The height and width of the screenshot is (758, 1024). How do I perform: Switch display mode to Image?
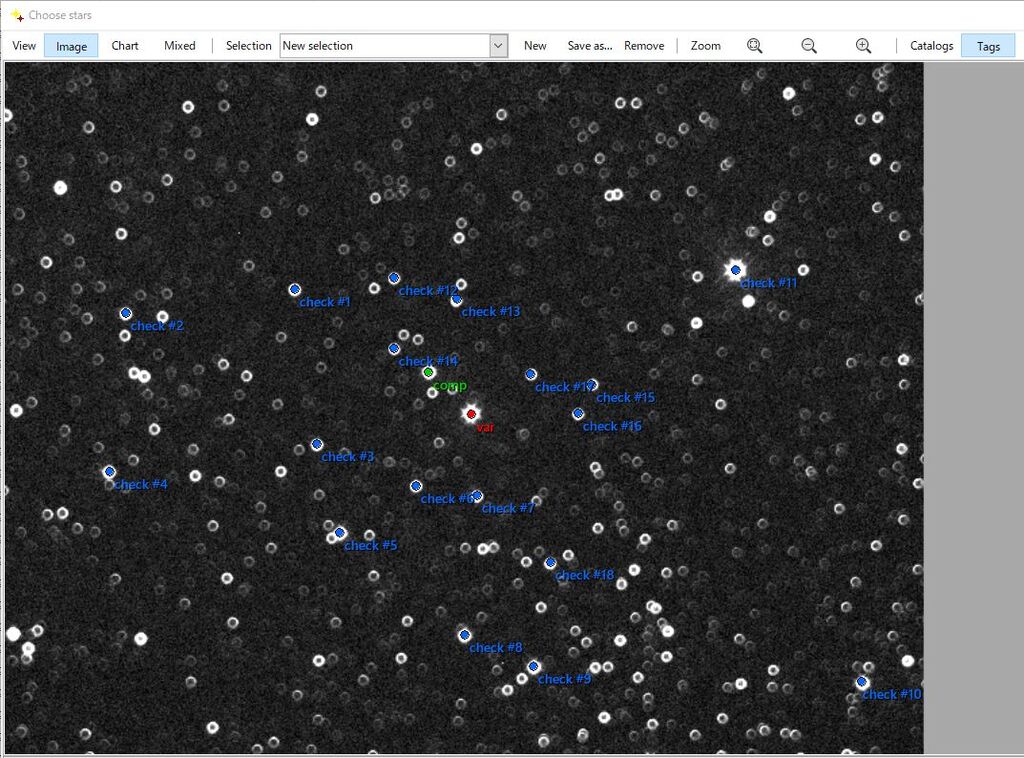71,46
